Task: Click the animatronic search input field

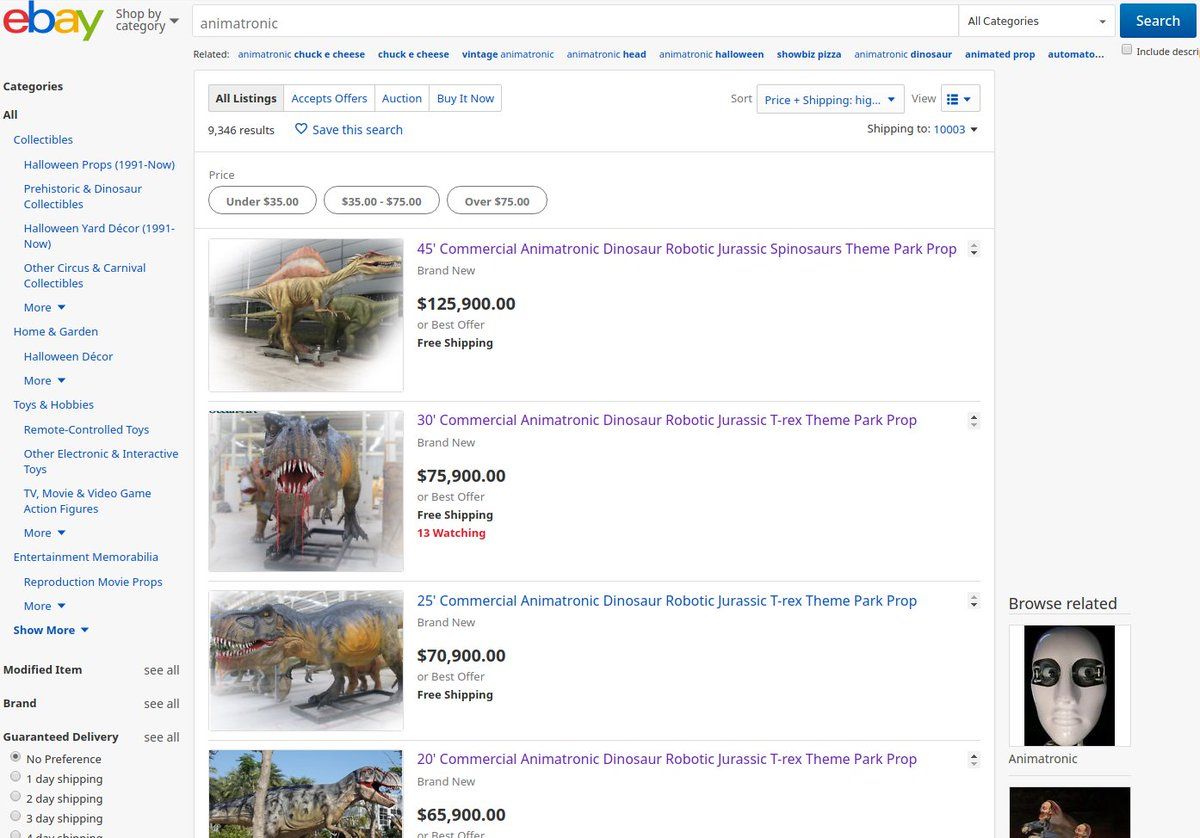Action: point(575,22)
